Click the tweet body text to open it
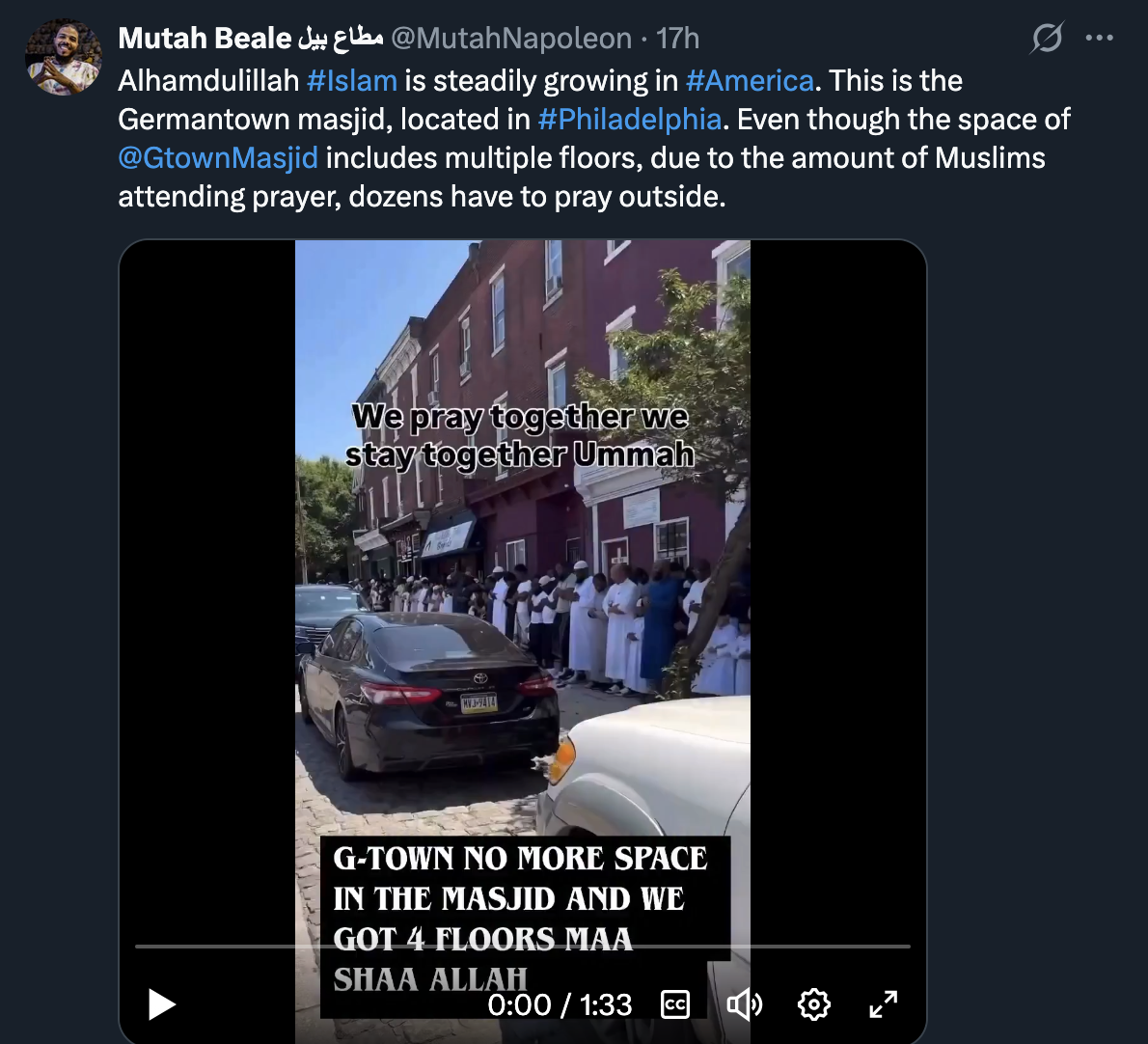The width and height of the screenshot is (1148, 1044). [593, 138]
